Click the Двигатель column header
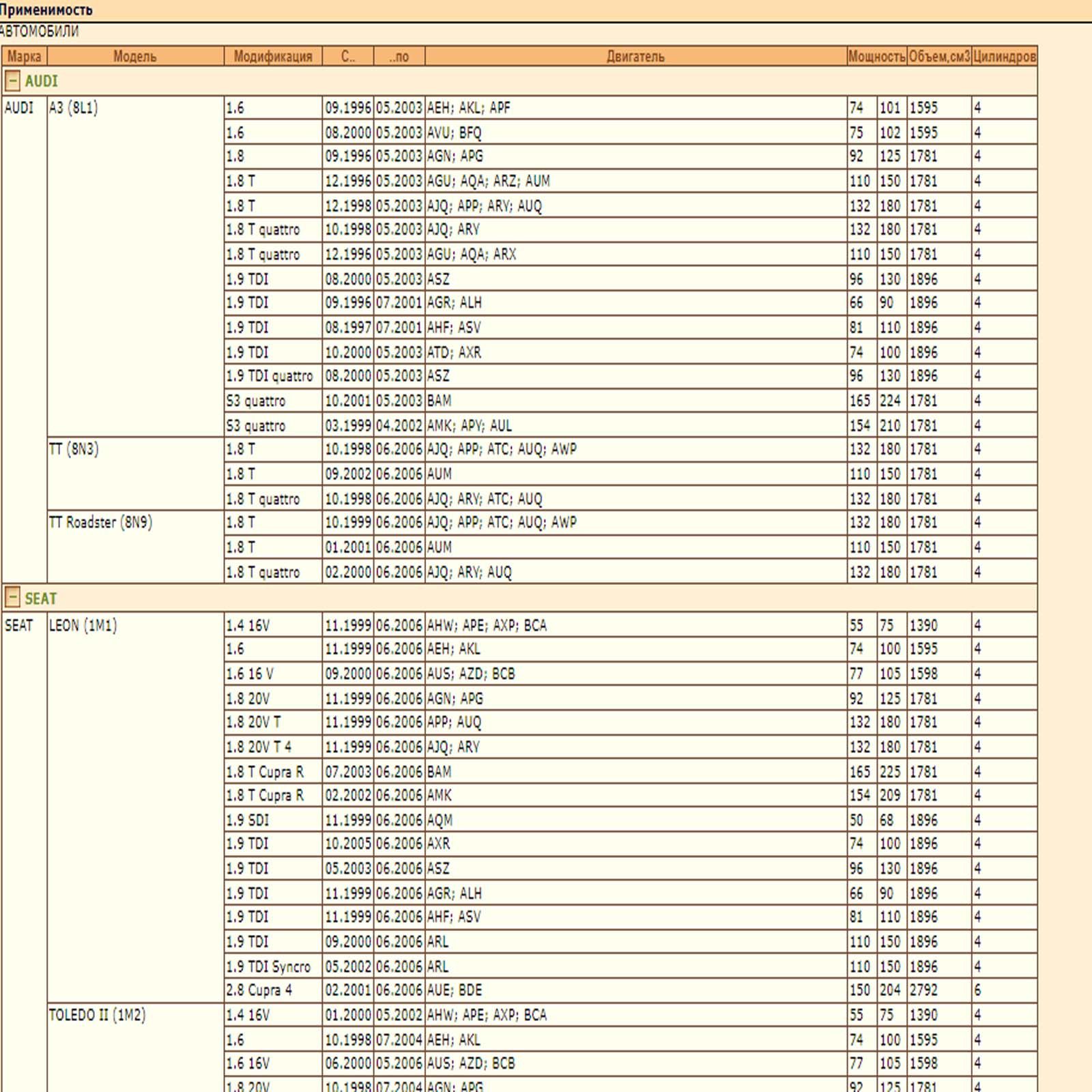 pos(635,56)
